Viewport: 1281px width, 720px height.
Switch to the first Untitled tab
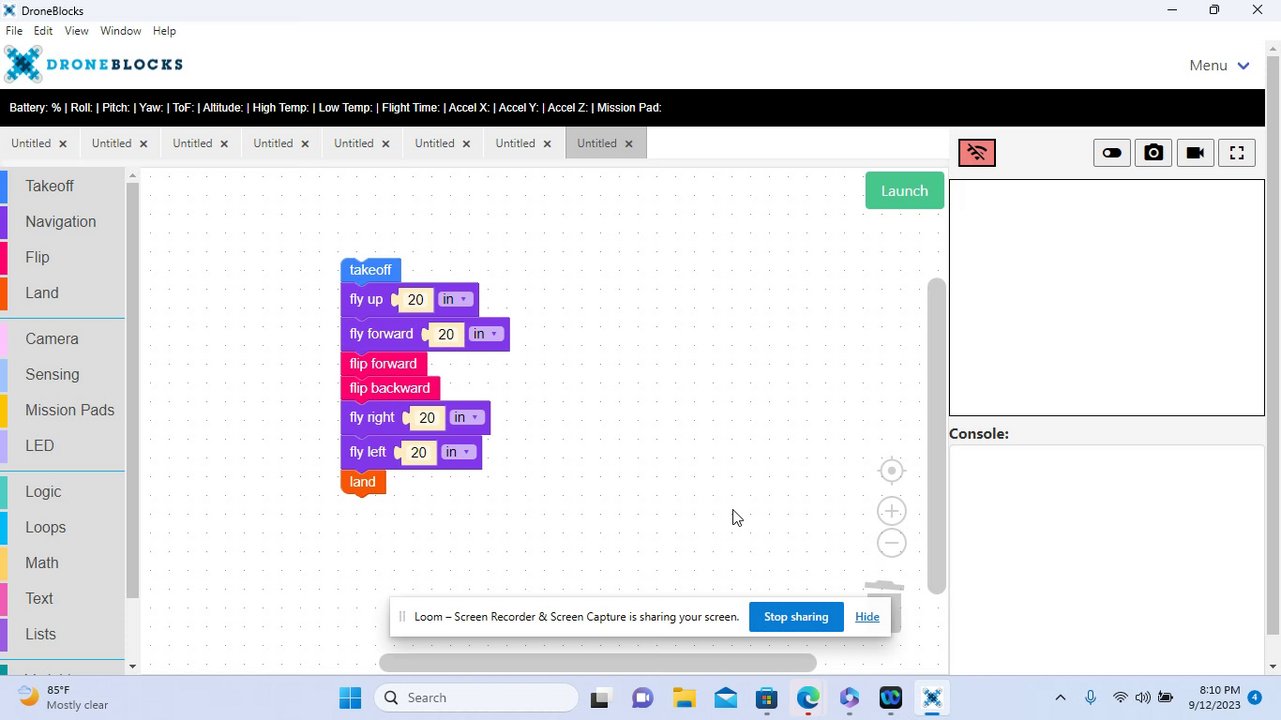[x=31, y=143]
